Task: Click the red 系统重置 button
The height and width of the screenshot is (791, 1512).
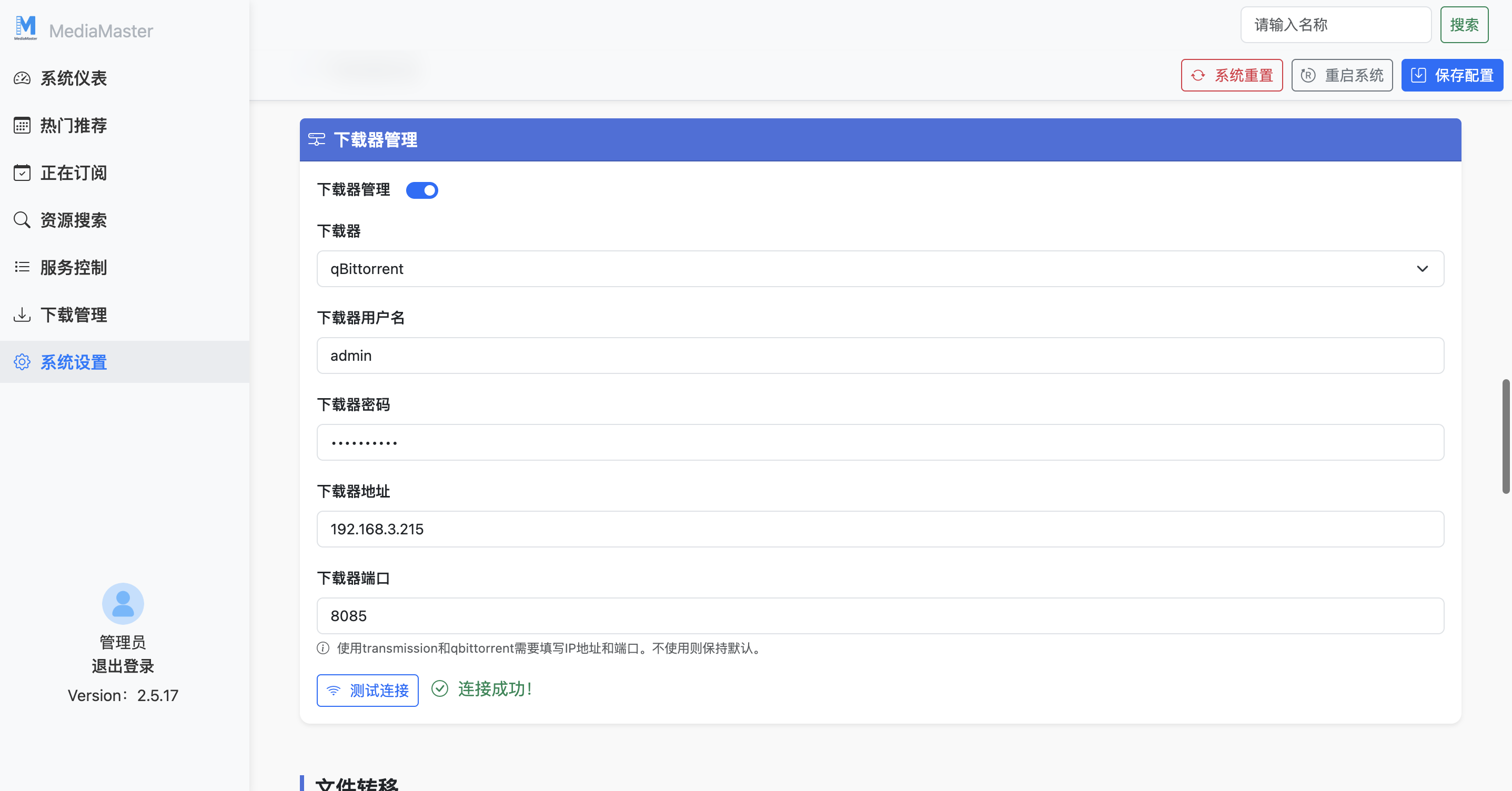Action: tap(1232, 75)
